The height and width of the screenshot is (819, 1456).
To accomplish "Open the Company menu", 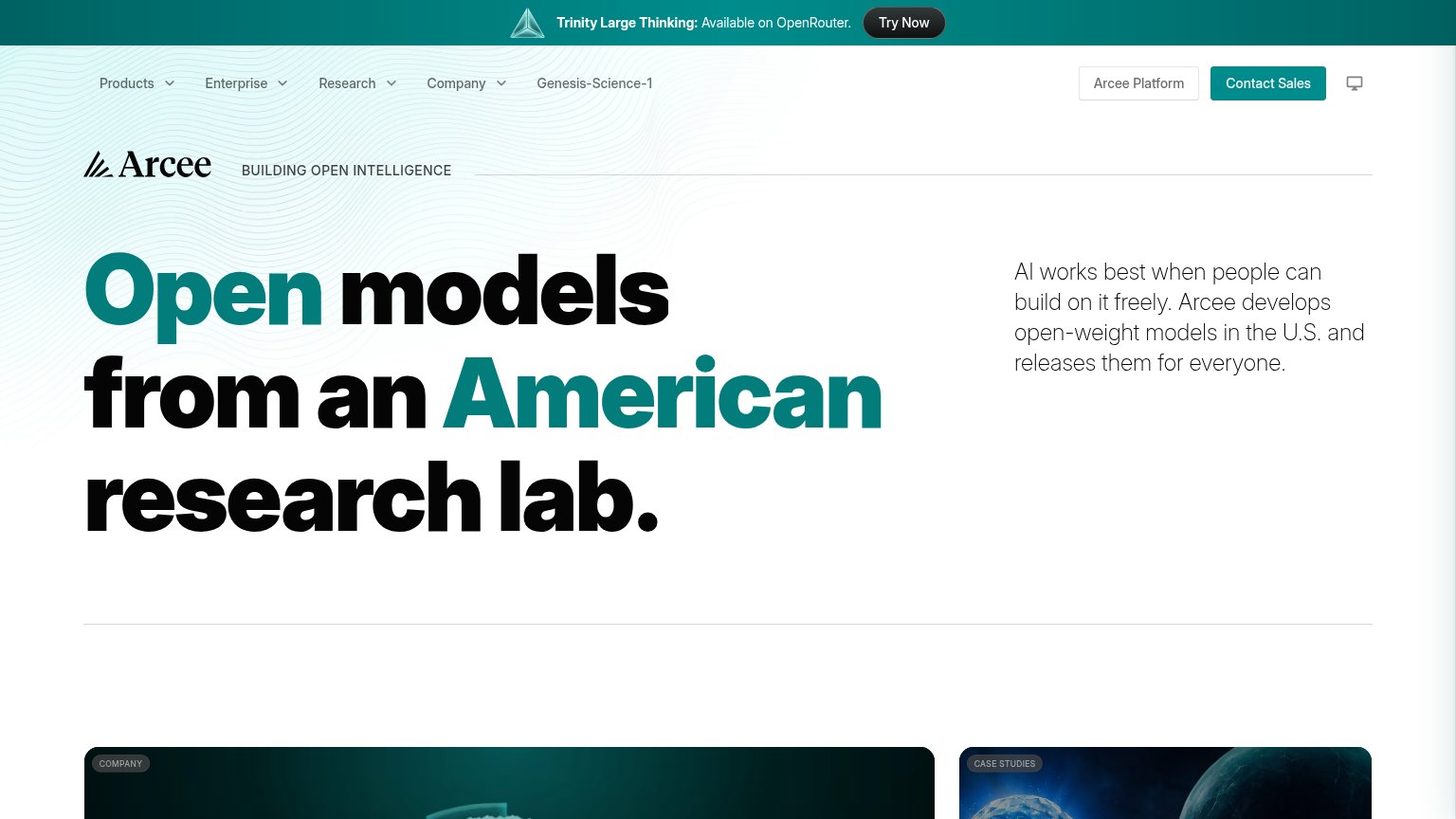I will pyautogui.click(x=467, y=83).
